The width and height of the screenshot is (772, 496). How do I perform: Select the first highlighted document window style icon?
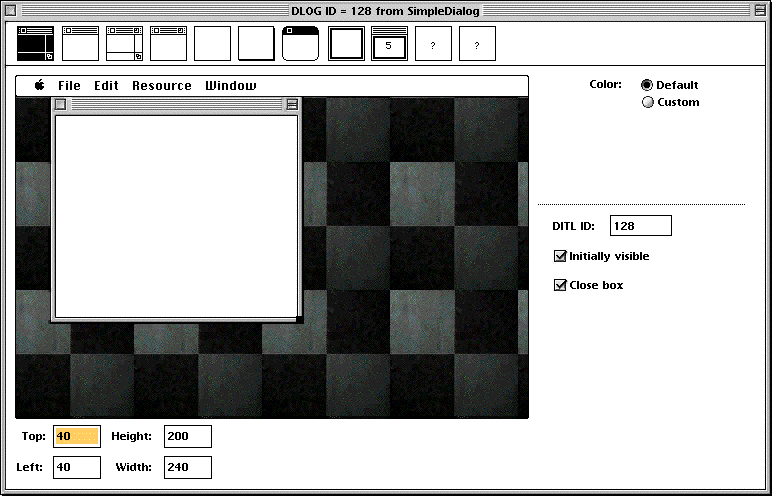click(x=36, y=44)
